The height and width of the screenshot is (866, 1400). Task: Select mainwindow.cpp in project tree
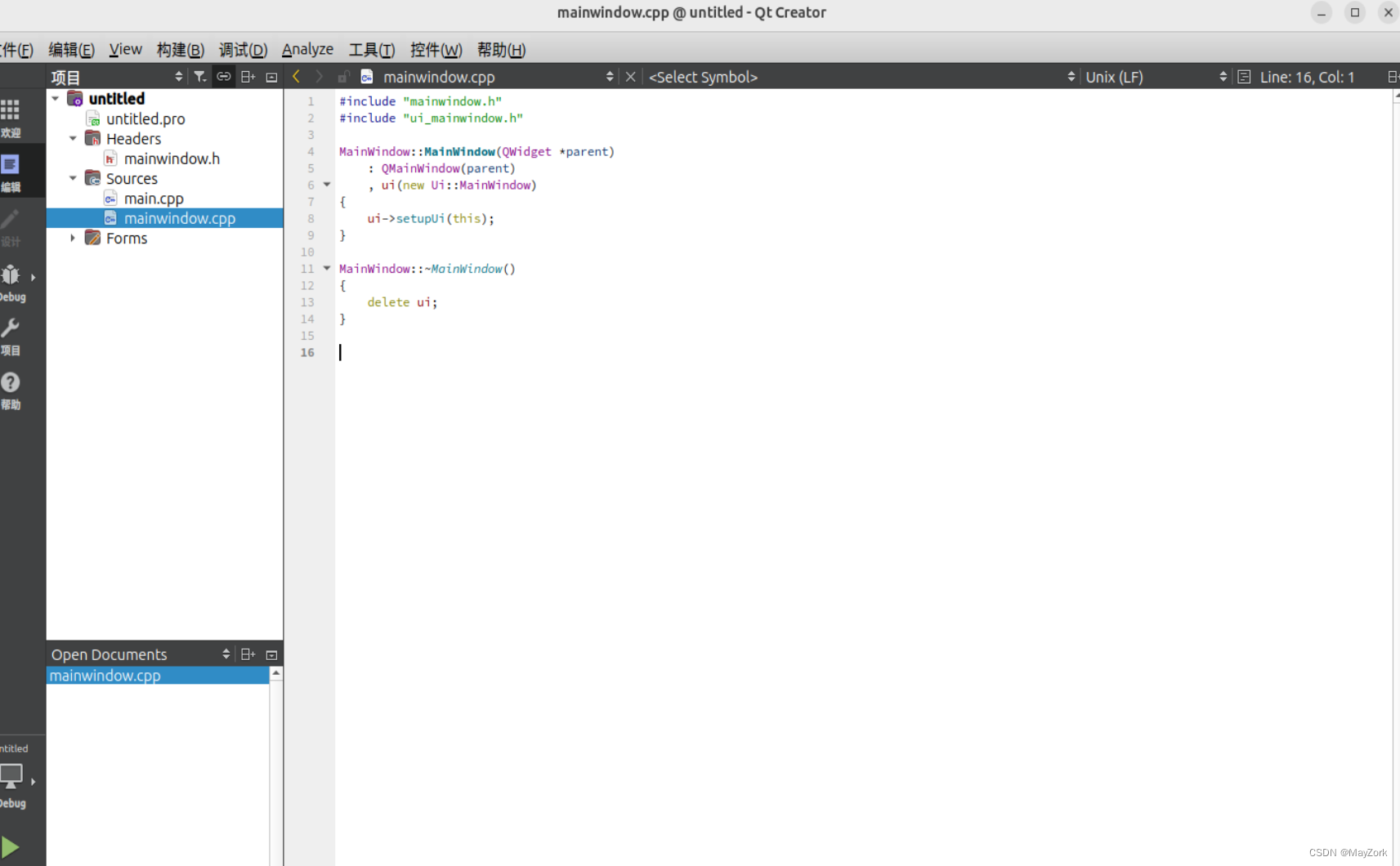(x=164, y=218)
